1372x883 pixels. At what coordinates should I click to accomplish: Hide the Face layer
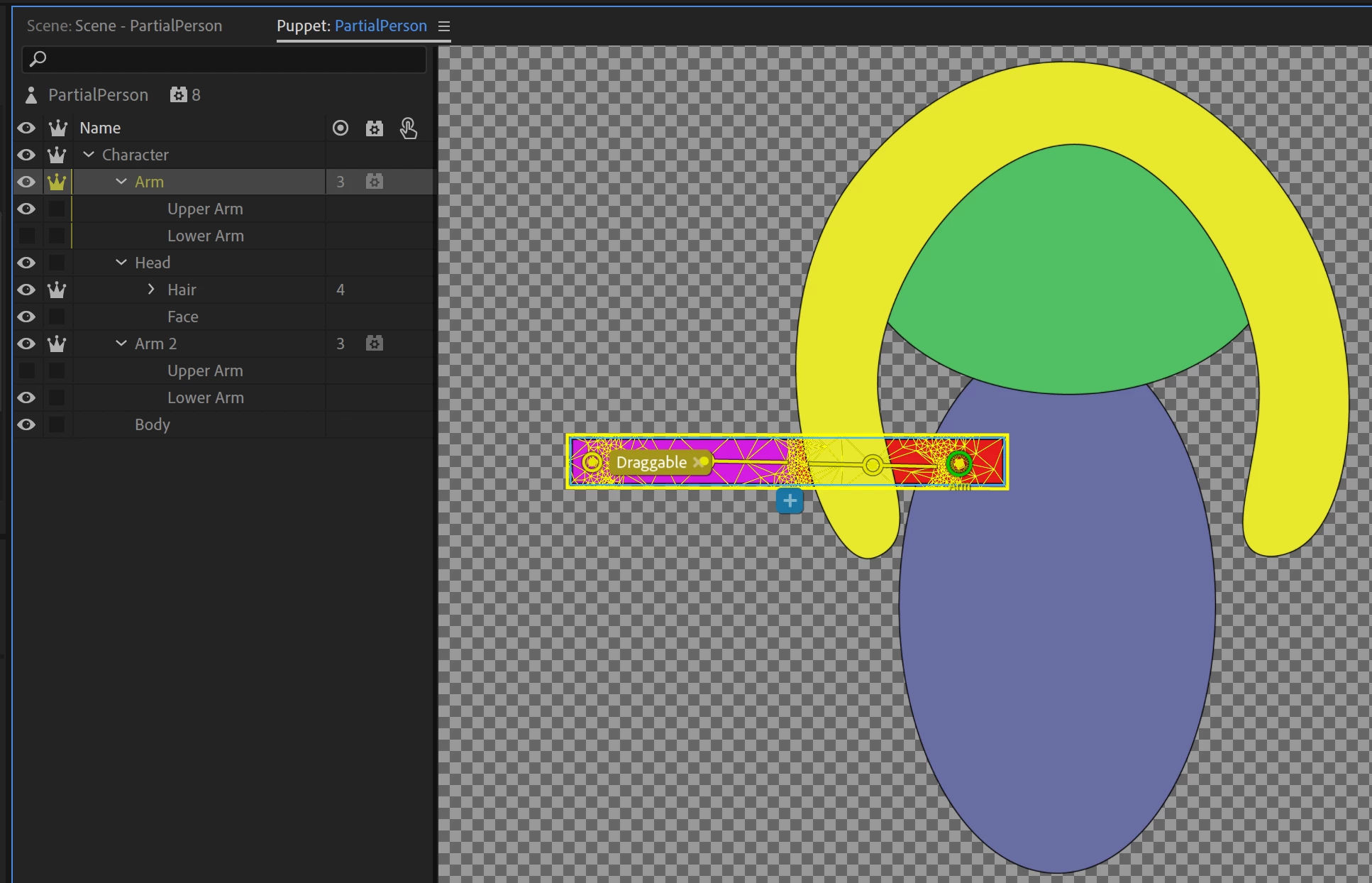click(x=26, y=317)
